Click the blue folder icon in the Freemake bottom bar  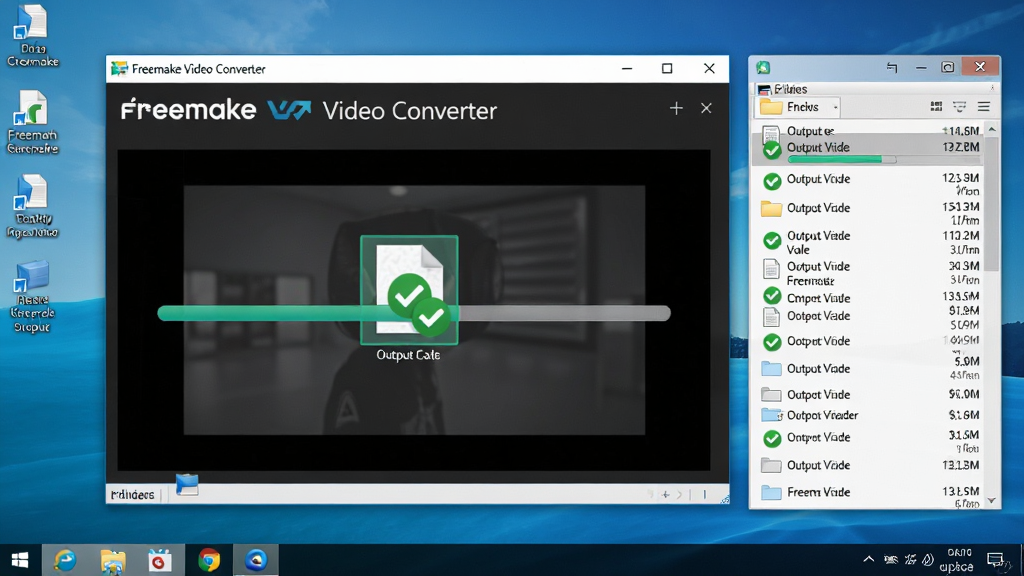click(x=187, y=485)
